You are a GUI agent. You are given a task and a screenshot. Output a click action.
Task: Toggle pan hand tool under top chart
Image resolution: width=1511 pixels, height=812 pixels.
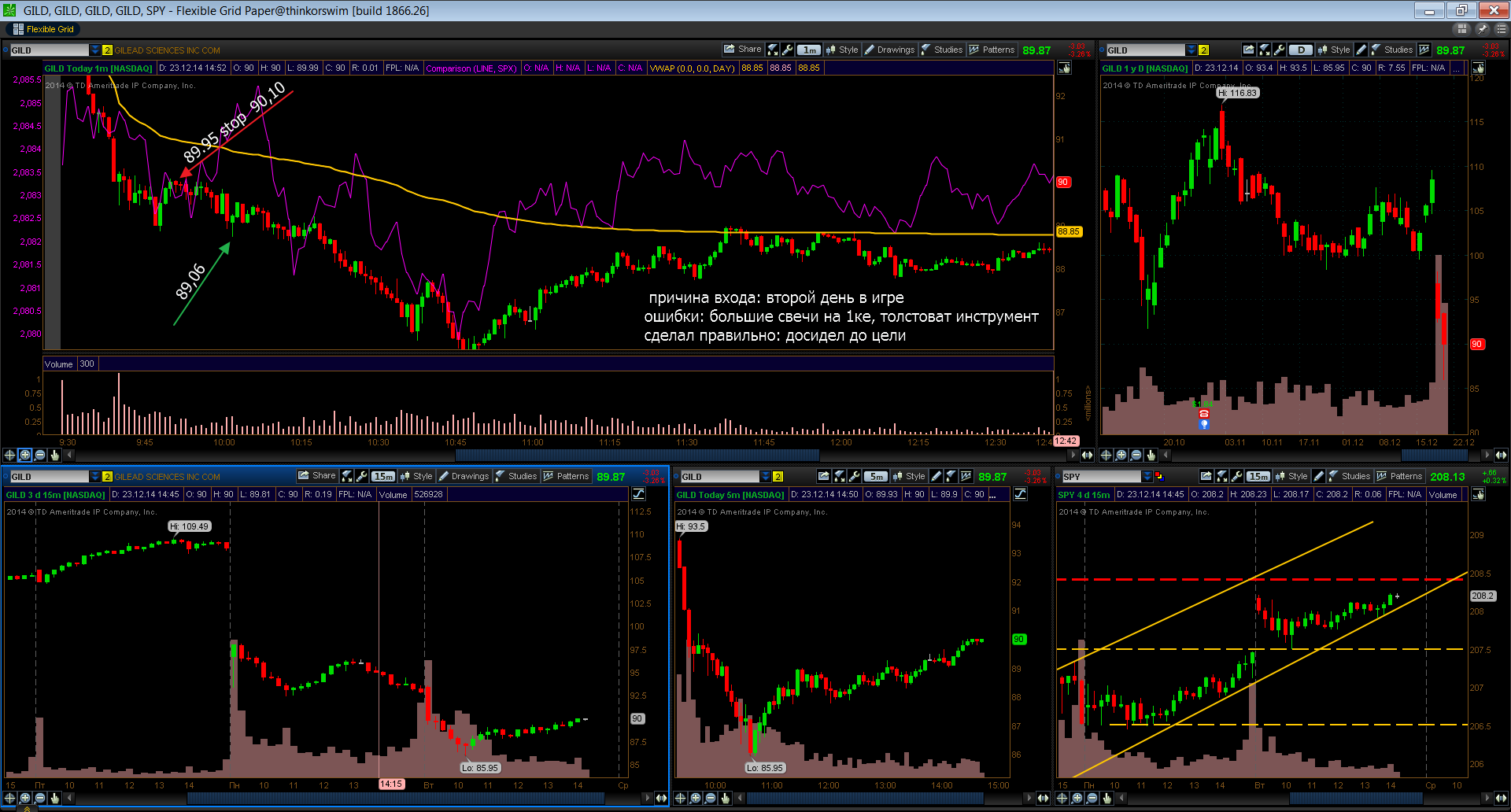click(54, 455)
